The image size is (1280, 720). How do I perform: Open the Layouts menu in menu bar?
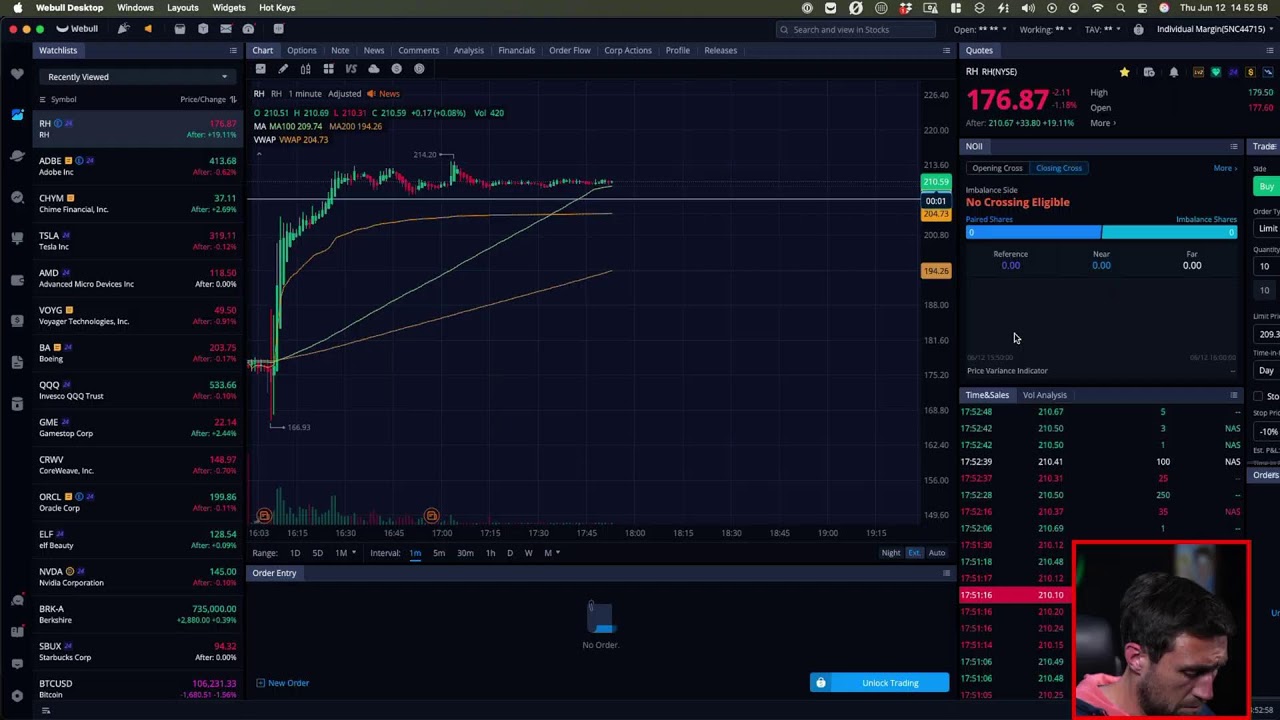tap(182, 8)
